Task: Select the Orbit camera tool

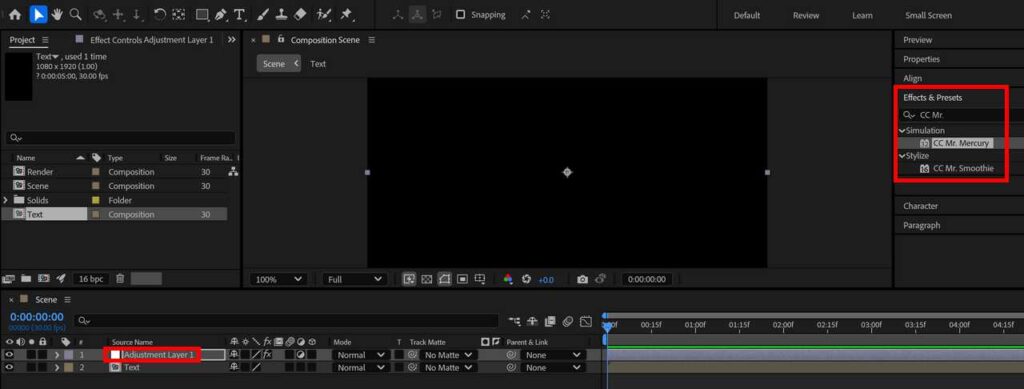Action: click(x=99, y=14)
